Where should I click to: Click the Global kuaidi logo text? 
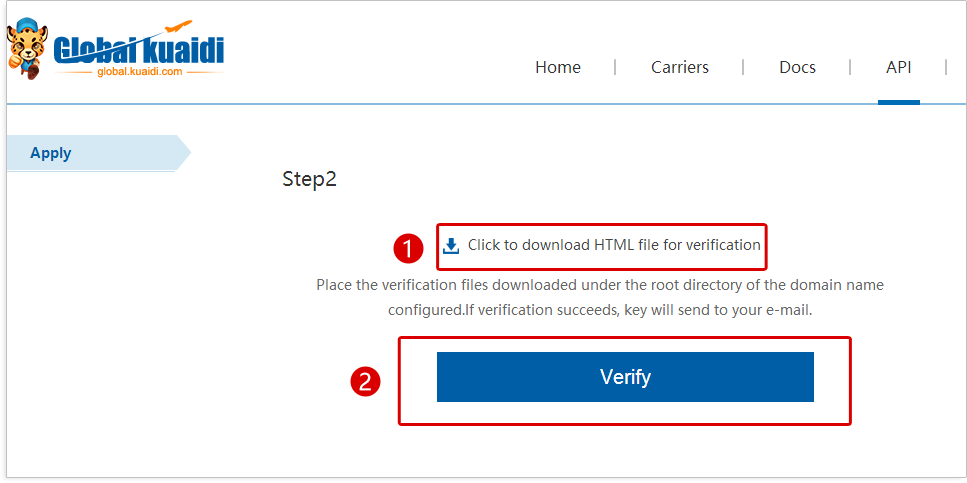138,51
